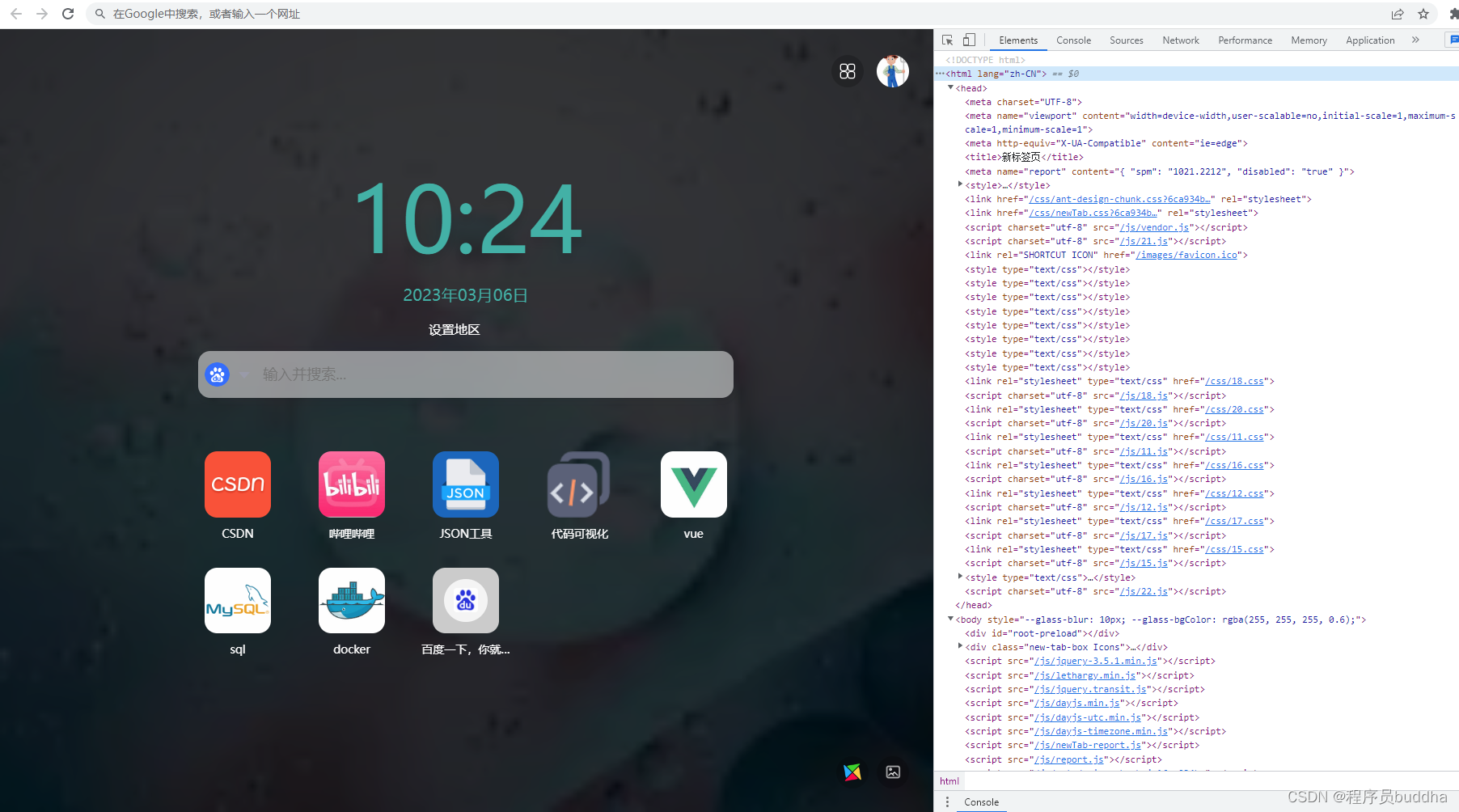Open the four-squares apps grid icon
The image size is (1459, 812).
pyautogui.click(x=848, y=71)
